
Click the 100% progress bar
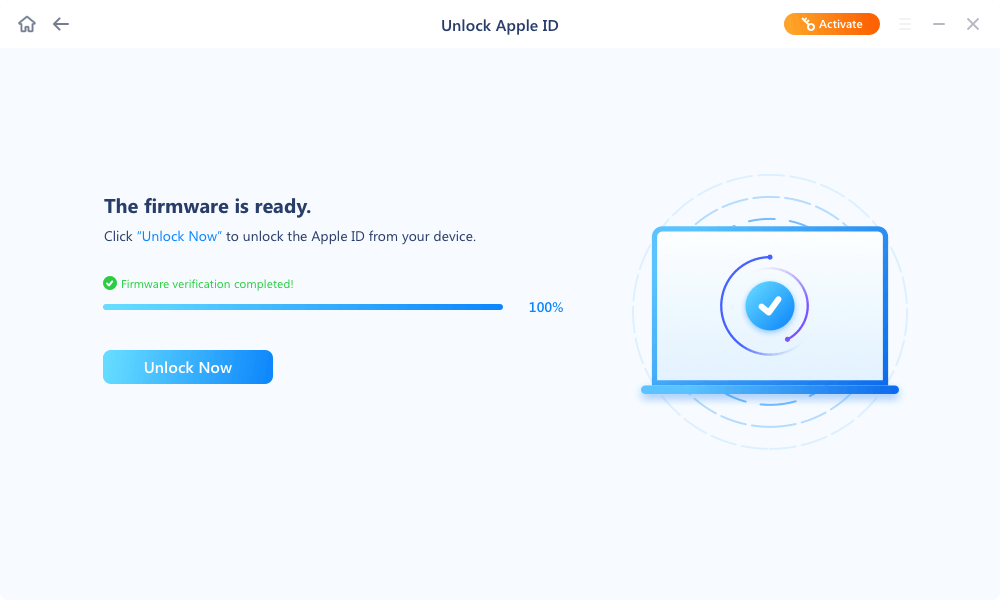click(303, 307)
